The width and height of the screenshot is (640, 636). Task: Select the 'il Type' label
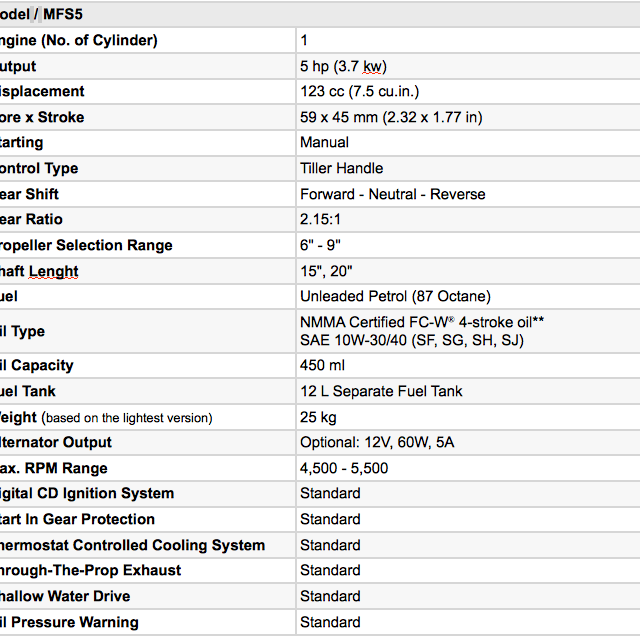coord(22,331)
